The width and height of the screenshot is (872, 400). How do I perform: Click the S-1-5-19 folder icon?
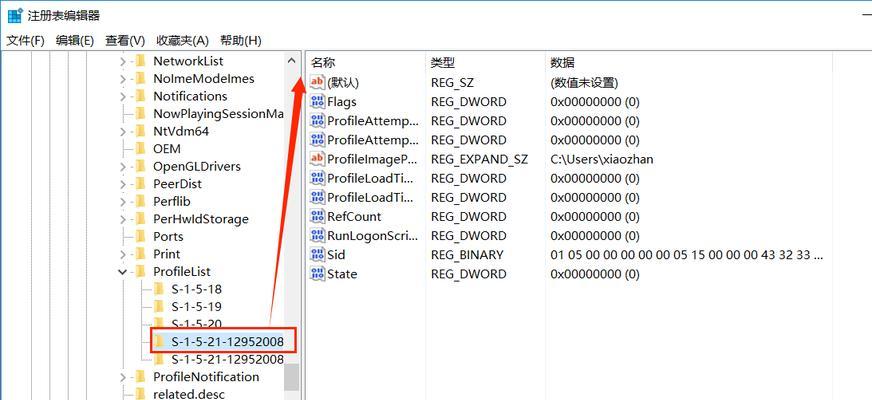point(159,307)
